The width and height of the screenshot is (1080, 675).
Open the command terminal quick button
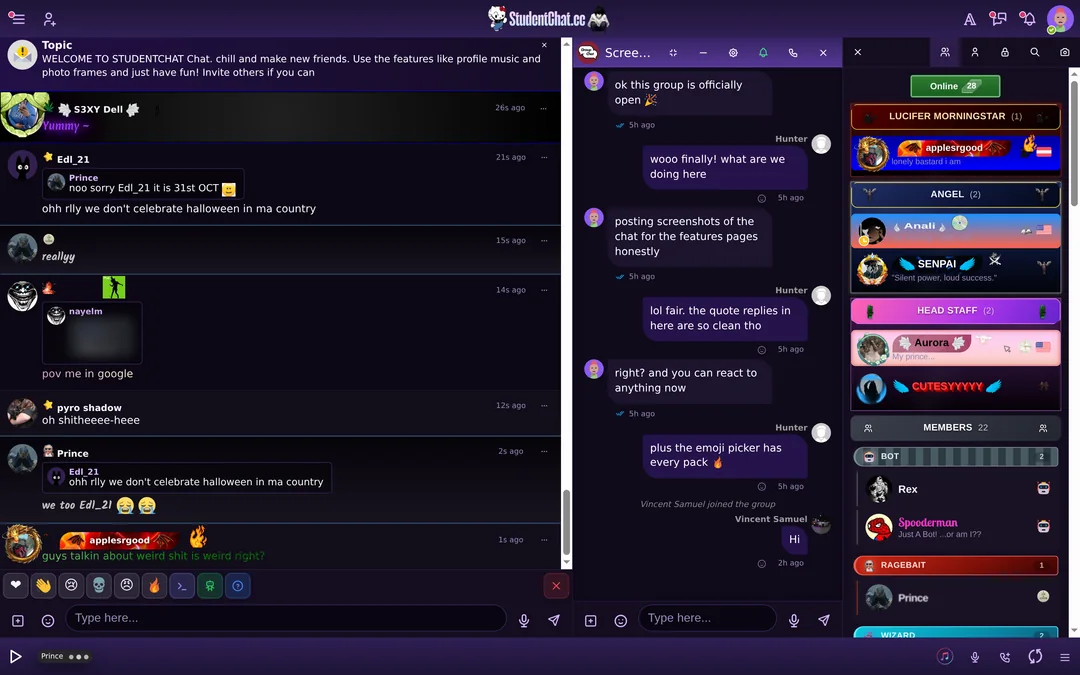[182, 586]
